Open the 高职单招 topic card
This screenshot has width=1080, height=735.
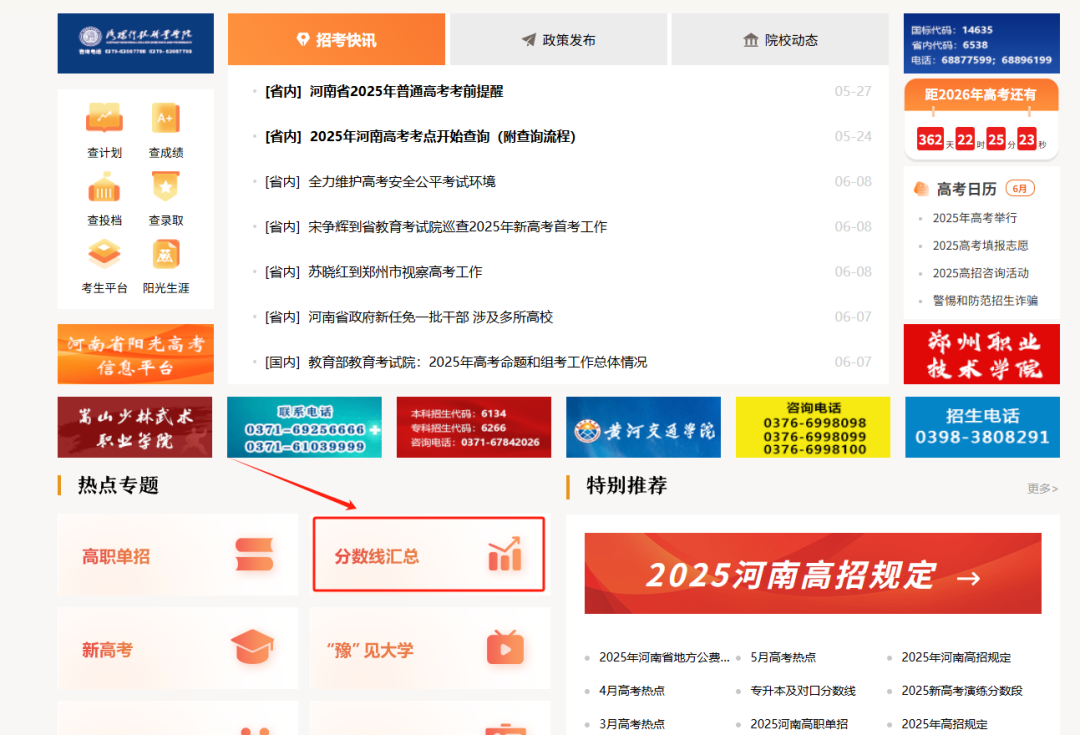click(178, 555)
